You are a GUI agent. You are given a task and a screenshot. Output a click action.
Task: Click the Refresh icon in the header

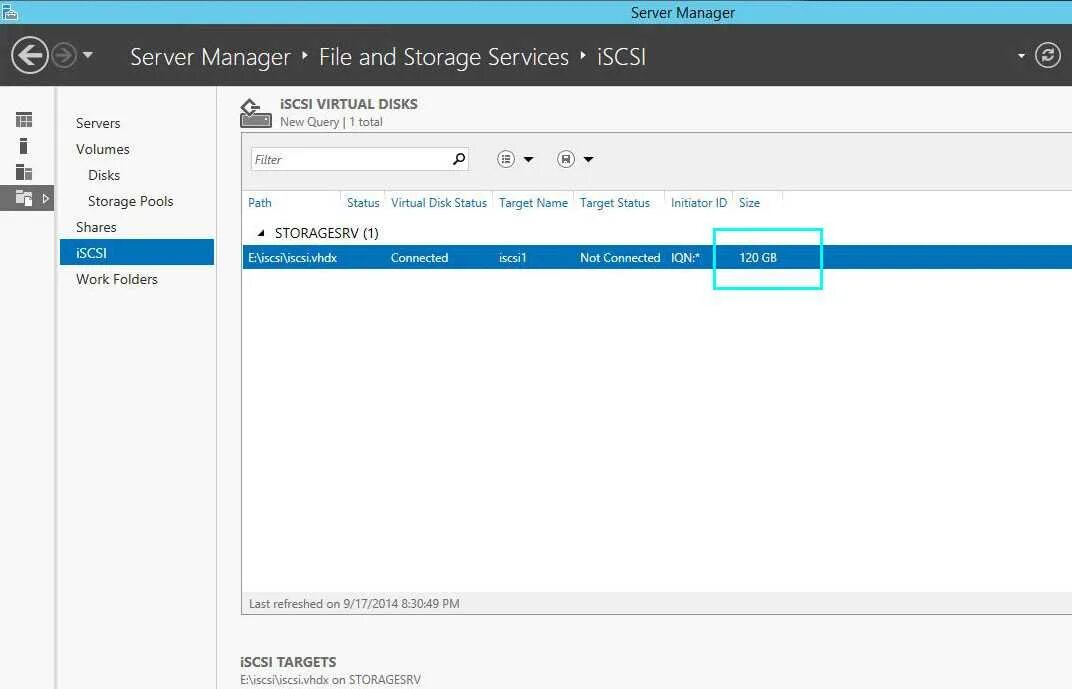(1047, 55)
